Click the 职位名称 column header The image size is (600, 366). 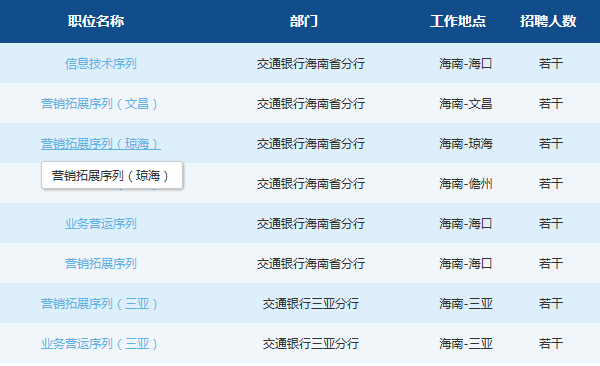pyautogui.click(x=96, y=21)
